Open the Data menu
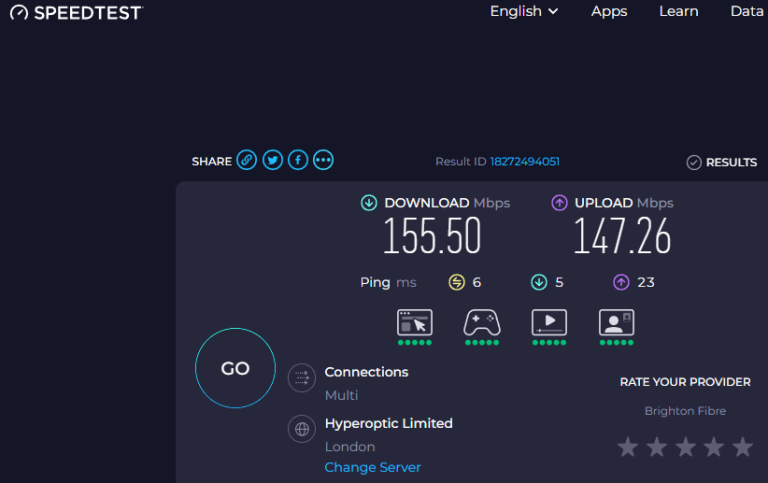768x483 pixels. (746, 11)
